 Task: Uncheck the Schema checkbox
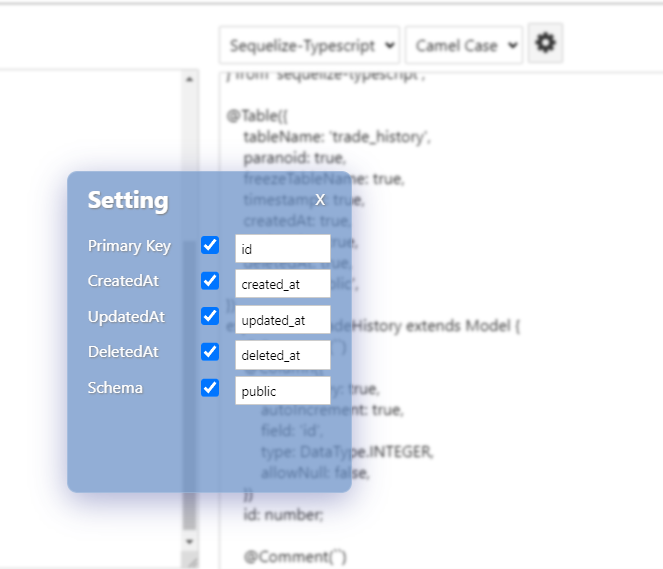tap(210, 388)
